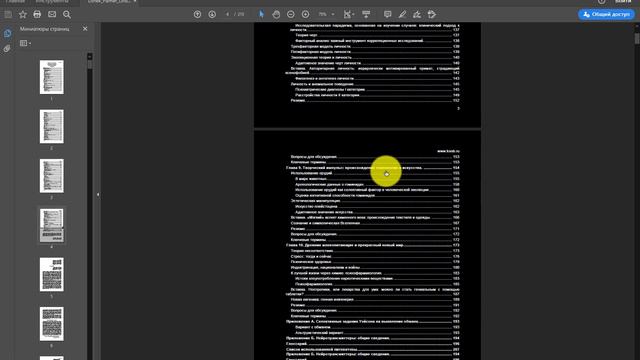Open the fill and sign tool
640x360 pixels.
click(x=417, y=14)
